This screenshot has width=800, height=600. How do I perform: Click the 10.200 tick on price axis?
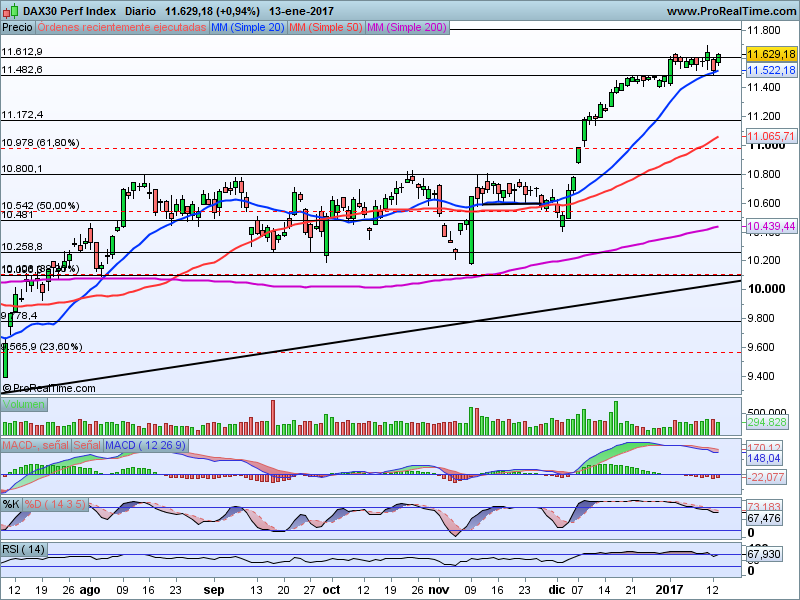click(x=763, y=260)
